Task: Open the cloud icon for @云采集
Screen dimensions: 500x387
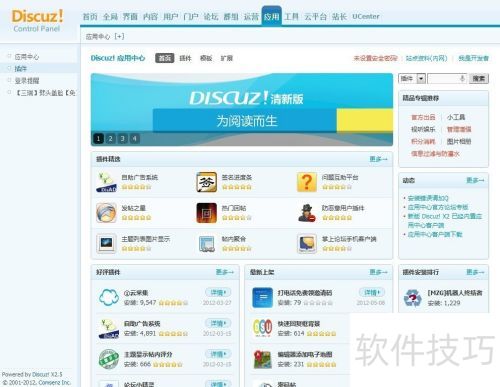Action: [109, 297]
